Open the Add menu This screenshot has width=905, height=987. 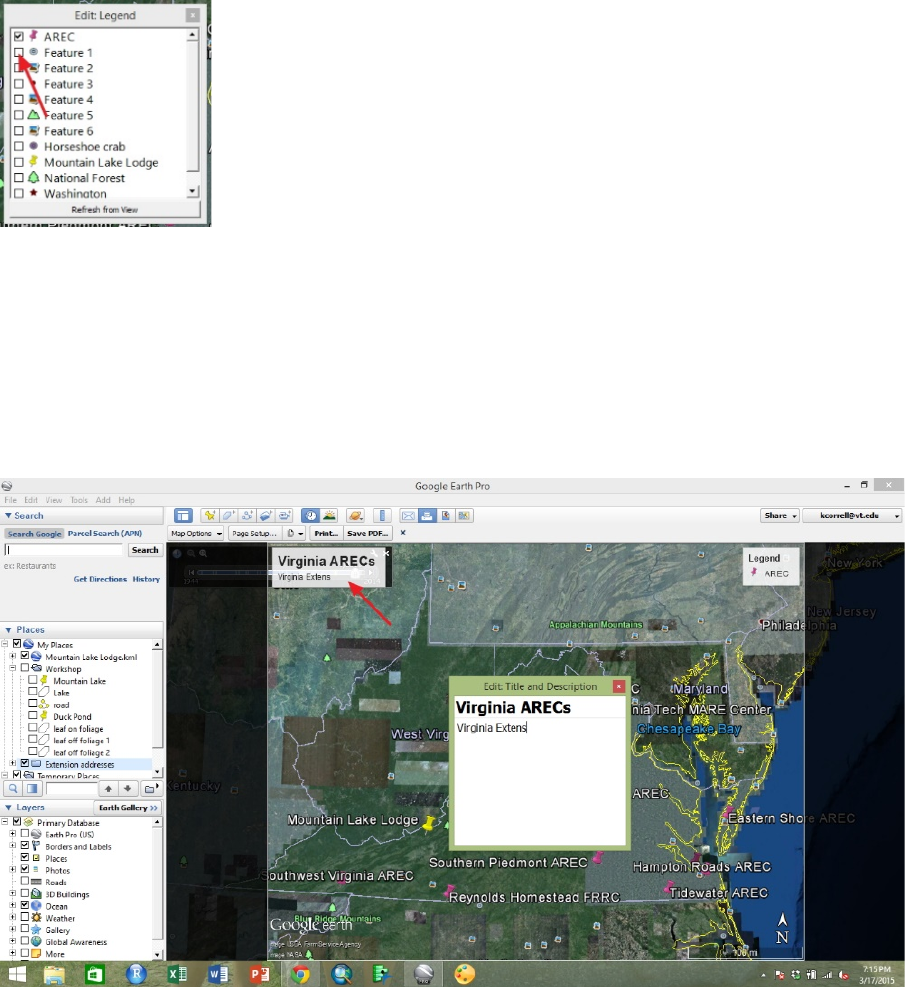[103, 500]
